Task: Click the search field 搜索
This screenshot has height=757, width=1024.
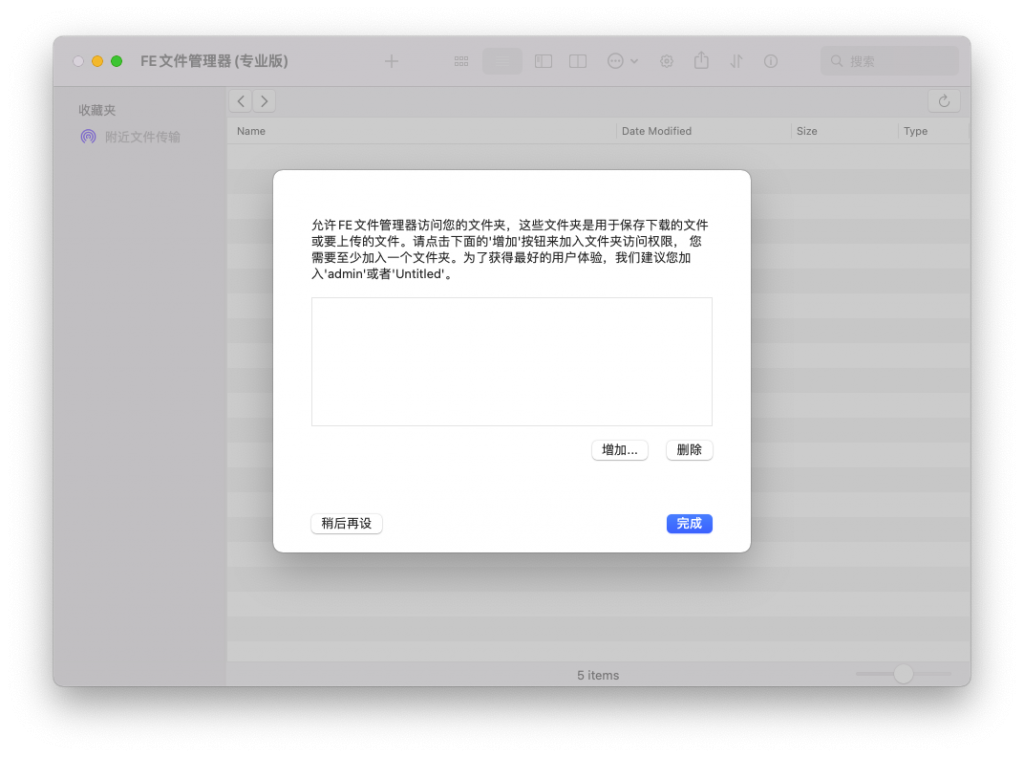Action: tap(889, 61)
